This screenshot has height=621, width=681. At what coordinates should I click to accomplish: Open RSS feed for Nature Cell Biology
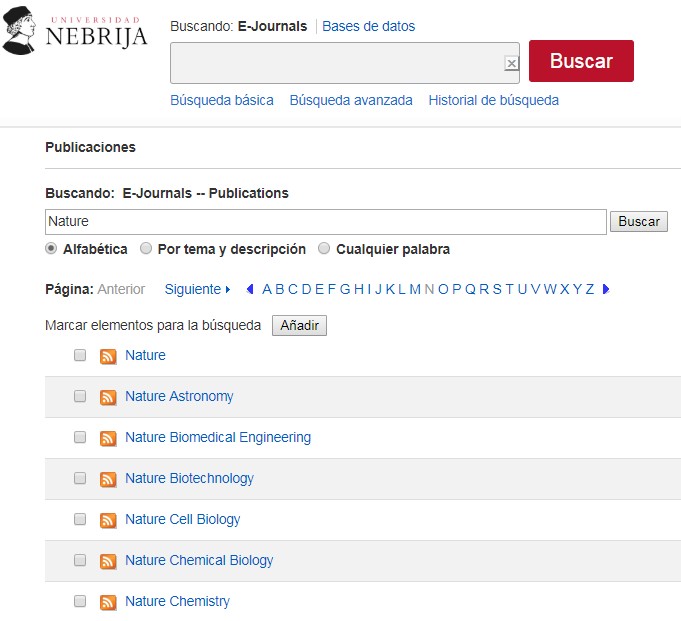(108, 520)
